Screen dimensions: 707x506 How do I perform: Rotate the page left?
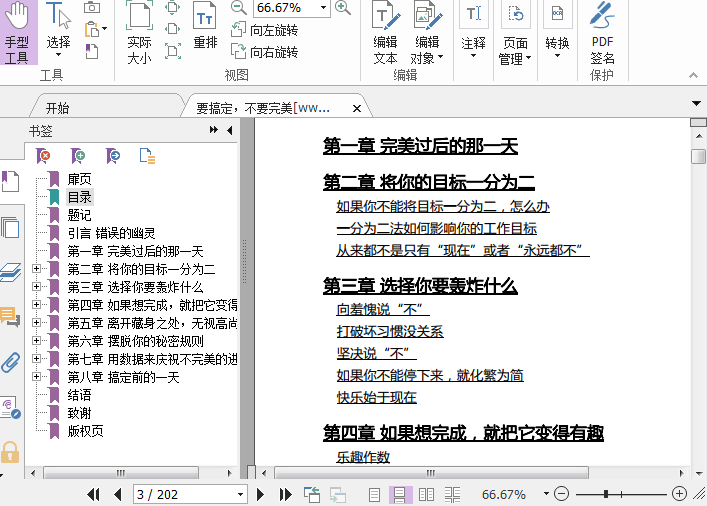(264, 30)
